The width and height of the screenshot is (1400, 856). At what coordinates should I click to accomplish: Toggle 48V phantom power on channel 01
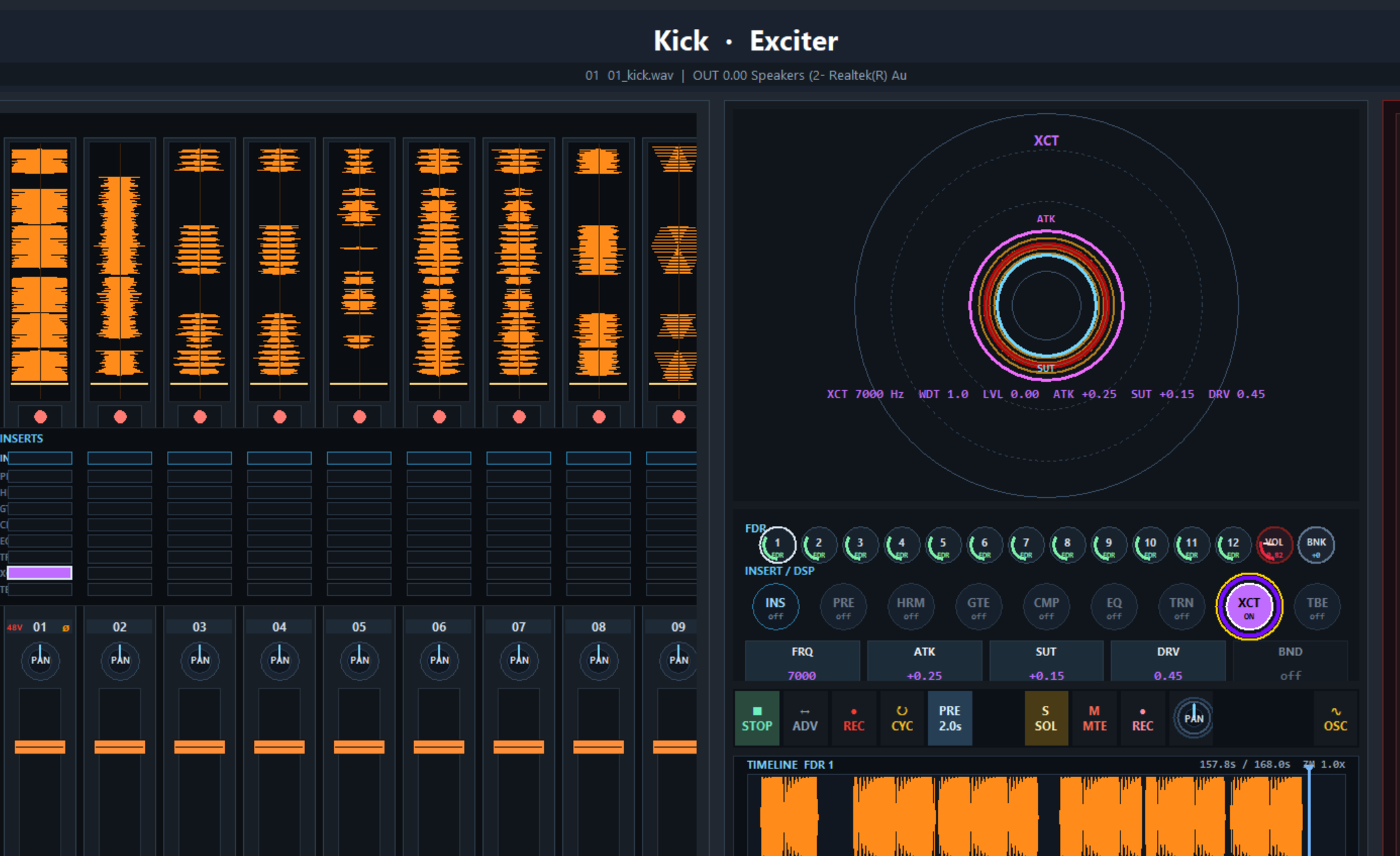tap(14, 628)
